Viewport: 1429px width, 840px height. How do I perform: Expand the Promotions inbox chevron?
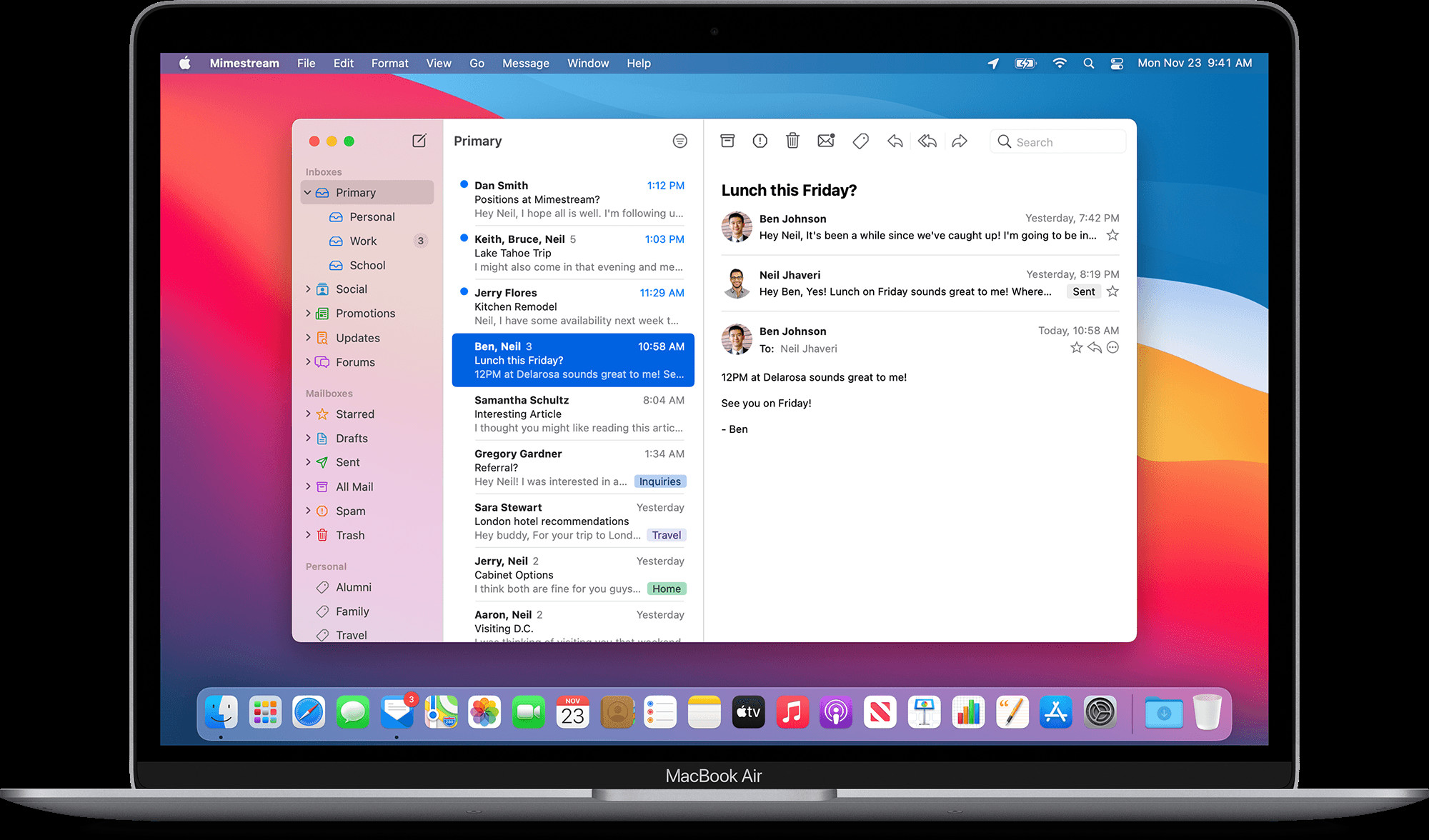(x=308, y=314)
